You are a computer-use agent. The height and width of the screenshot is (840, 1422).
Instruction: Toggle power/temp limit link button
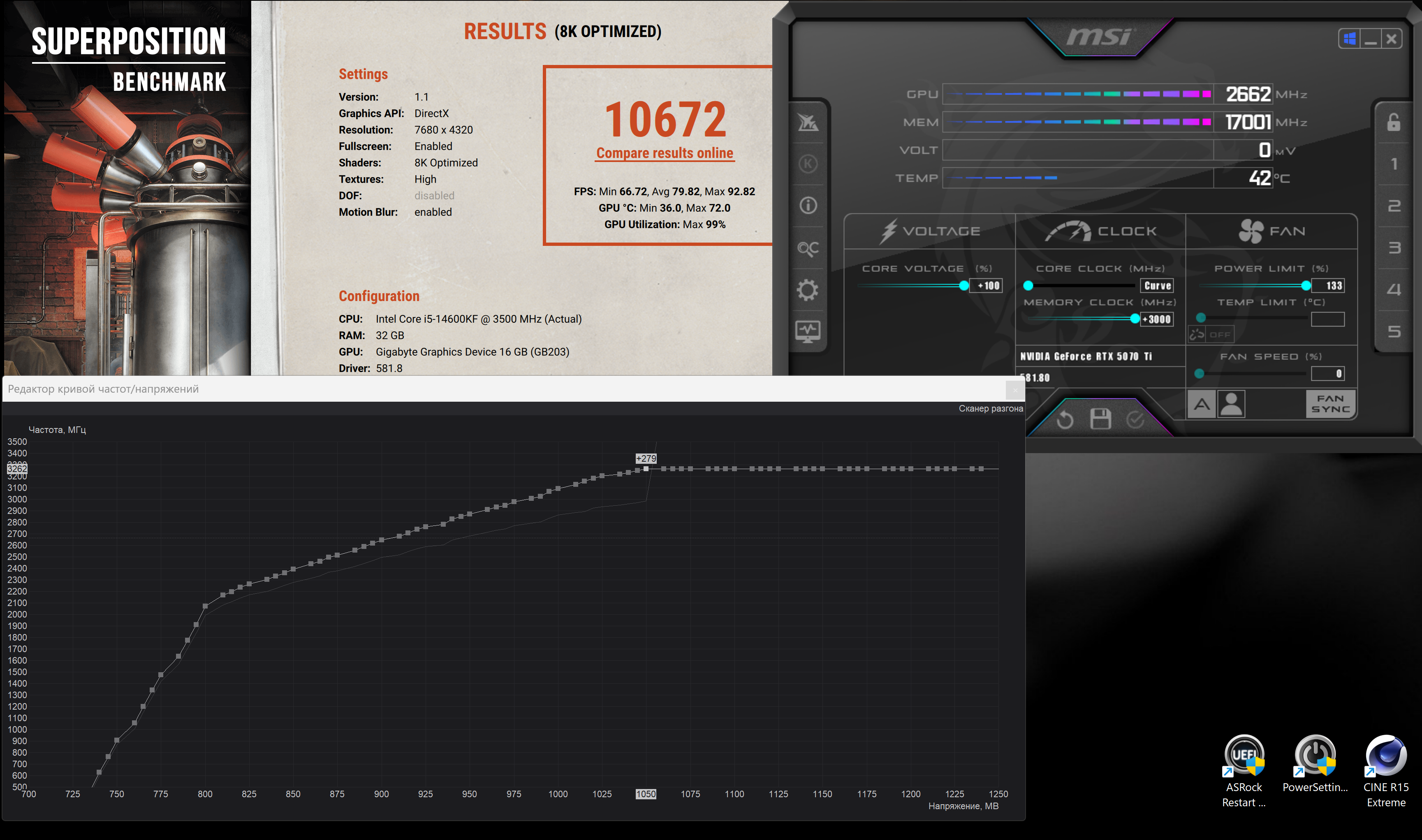tap(1197, 335)
